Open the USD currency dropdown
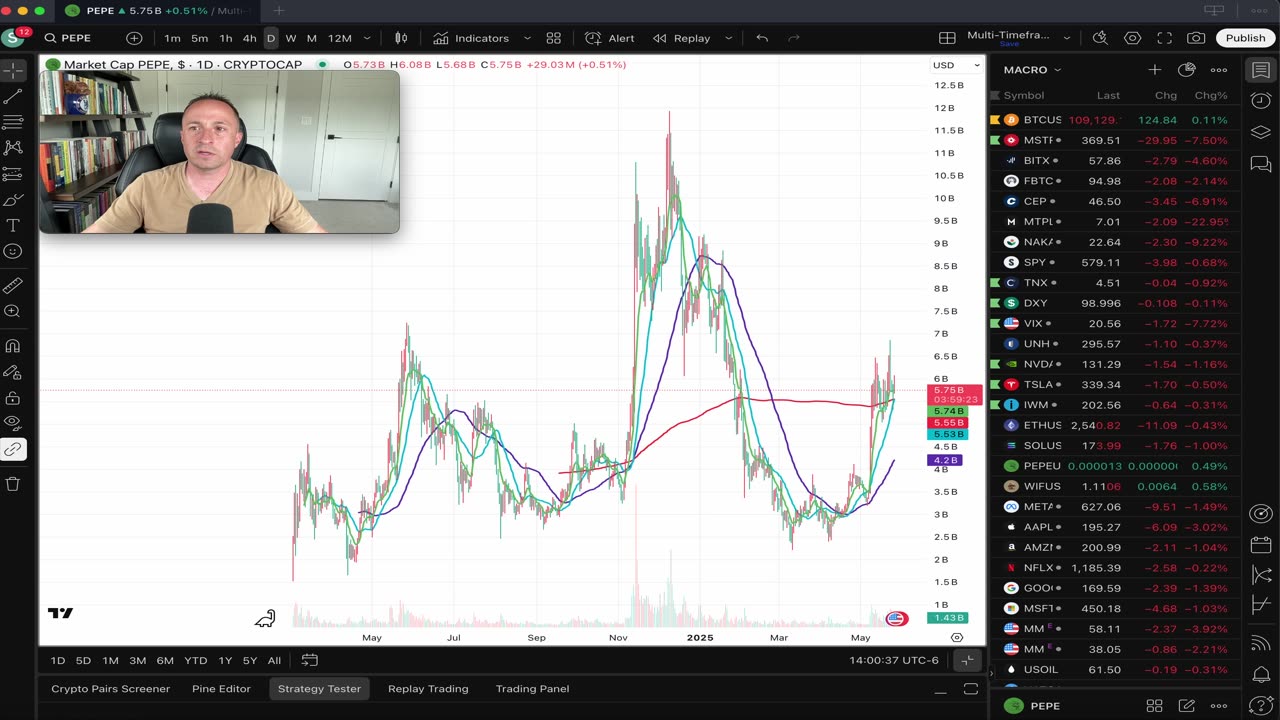Viewport: 1280px width, 720px height. pyautogui.click(x=957, y=65)
